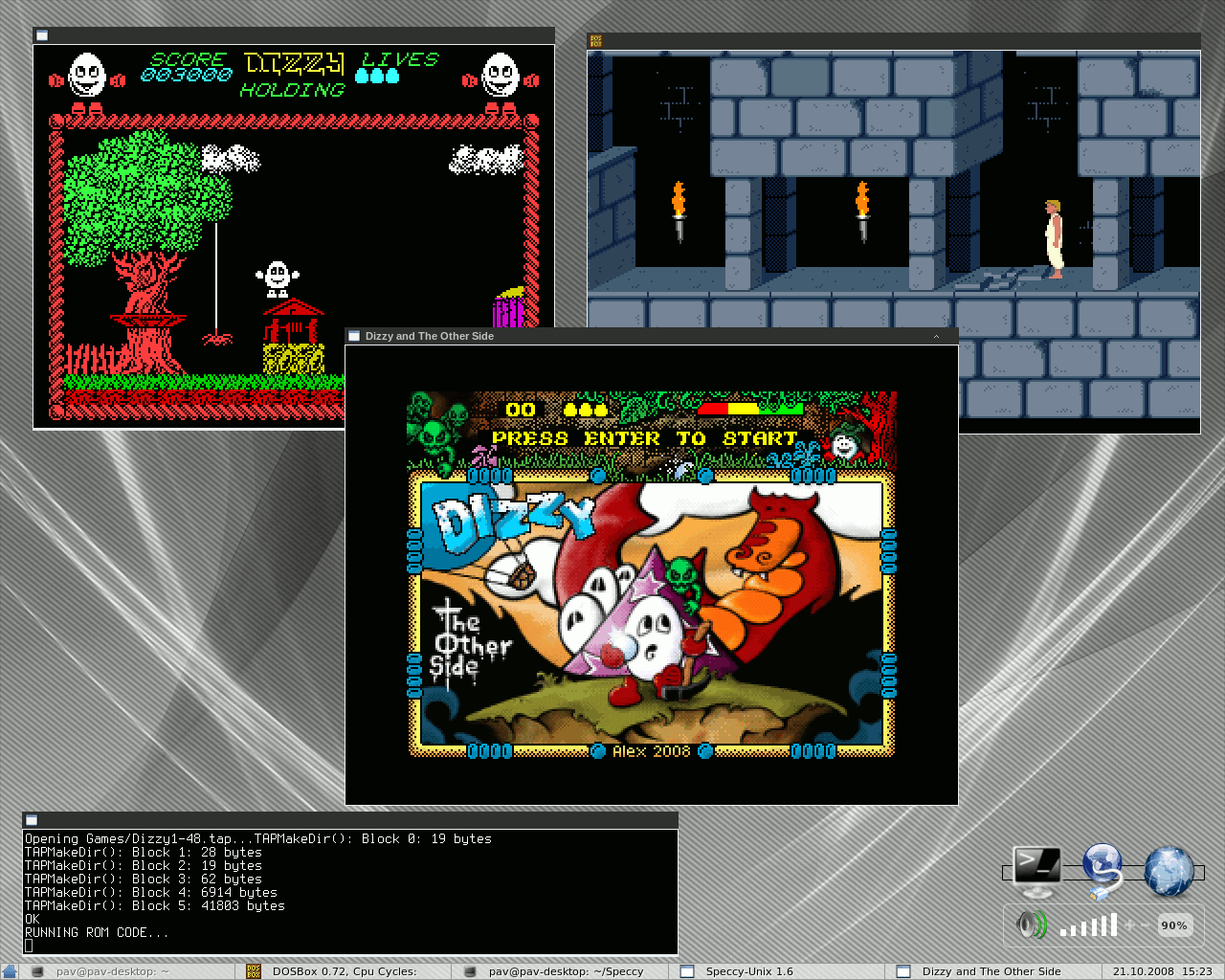1225x980 pixels.
Task: Click the energy bar in Dizzy The Other Side
Action: point(750,409)
